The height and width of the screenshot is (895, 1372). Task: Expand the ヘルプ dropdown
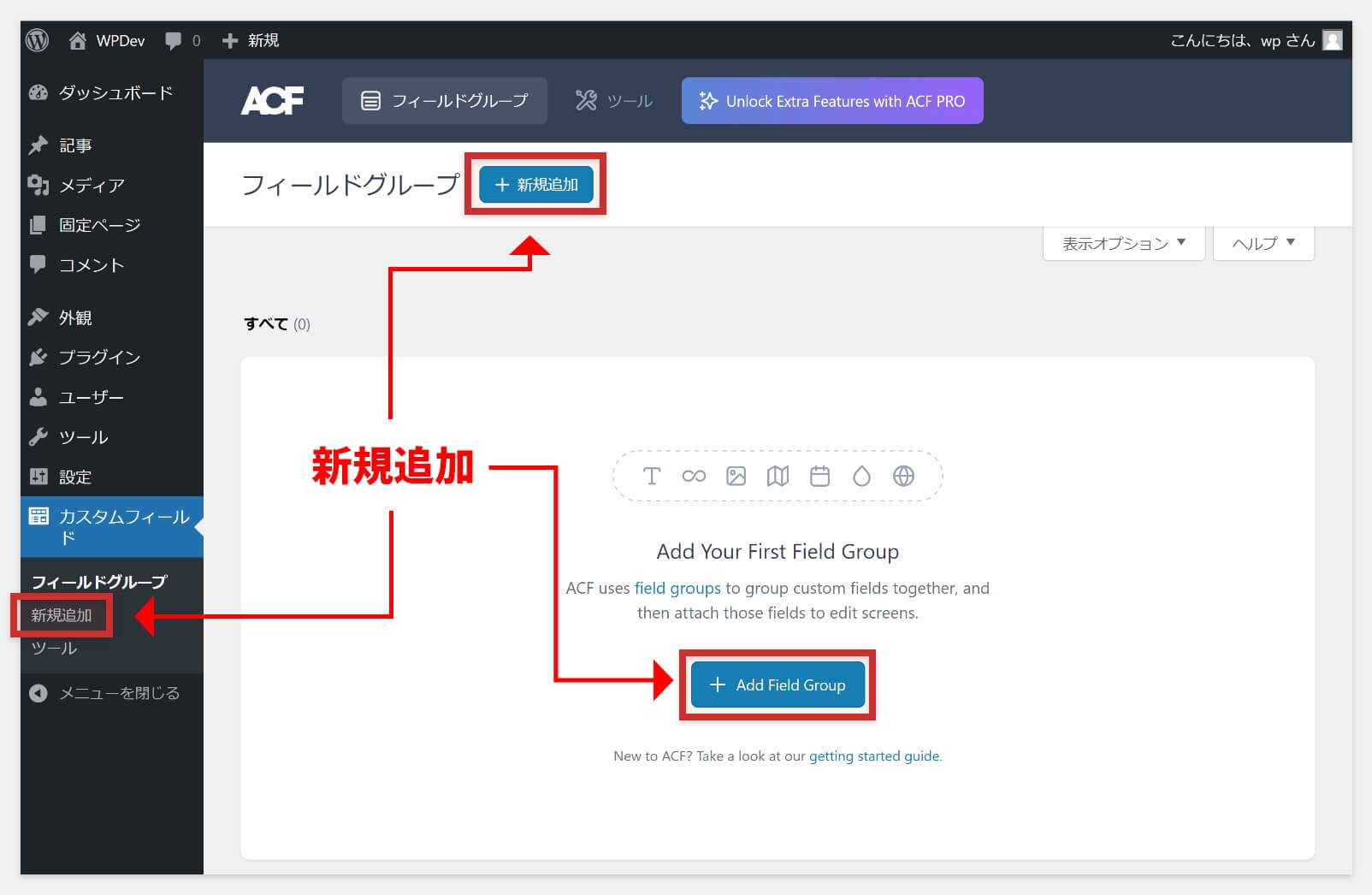coord(1263,243)
